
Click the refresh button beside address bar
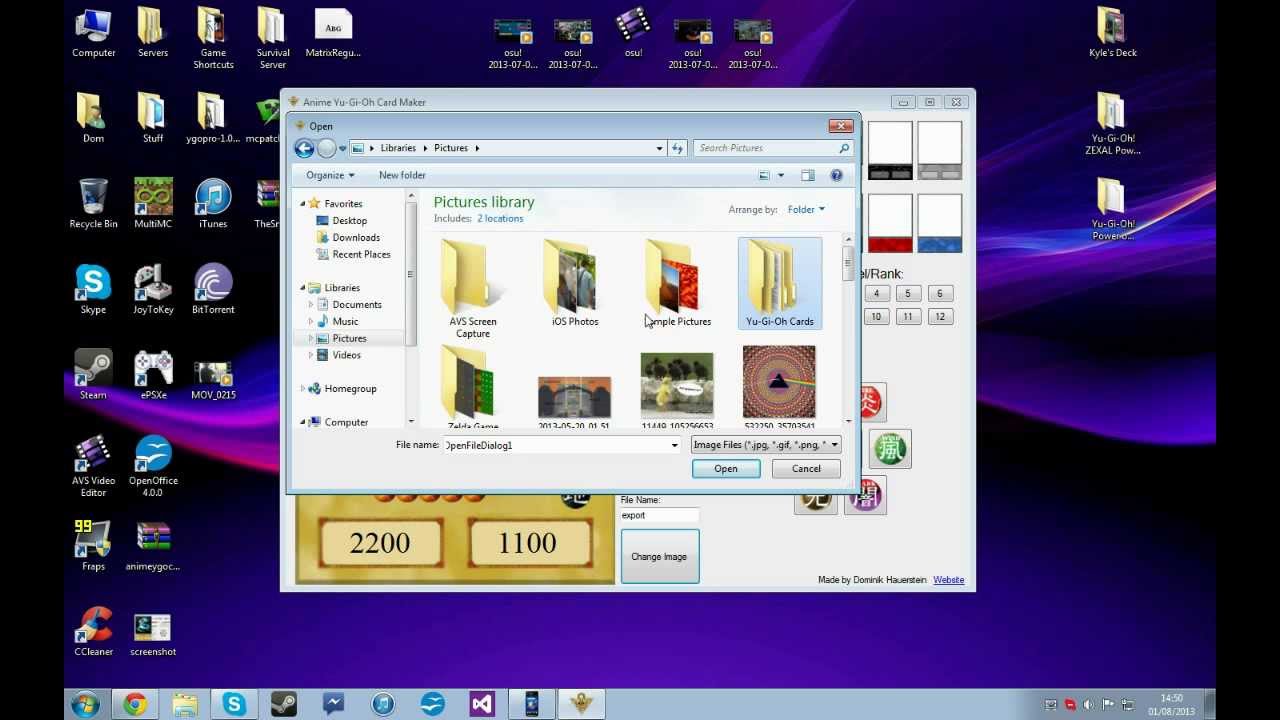[677, 148]
